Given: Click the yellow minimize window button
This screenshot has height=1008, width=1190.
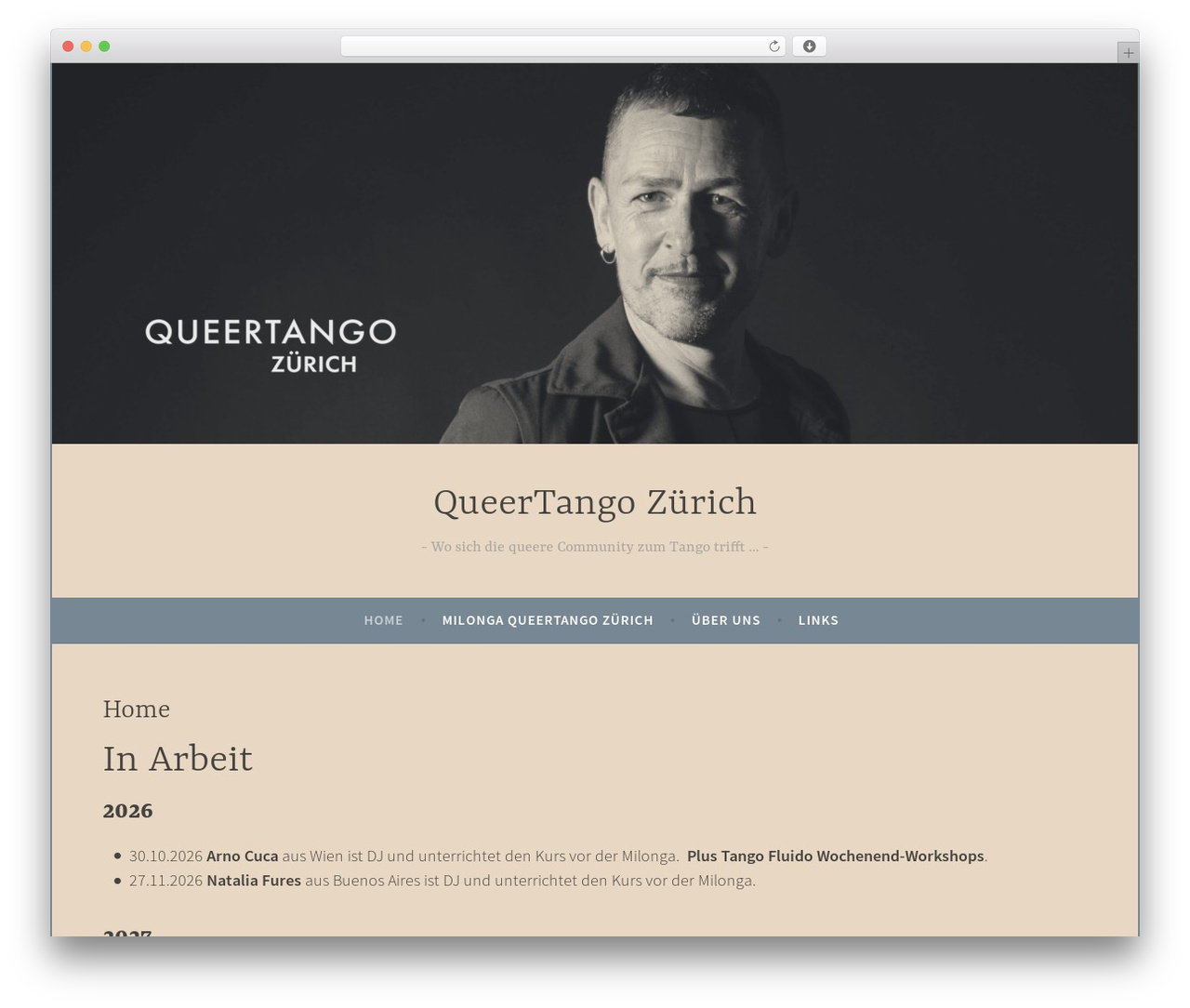Looking at the screenshot, I should (86, 46).
